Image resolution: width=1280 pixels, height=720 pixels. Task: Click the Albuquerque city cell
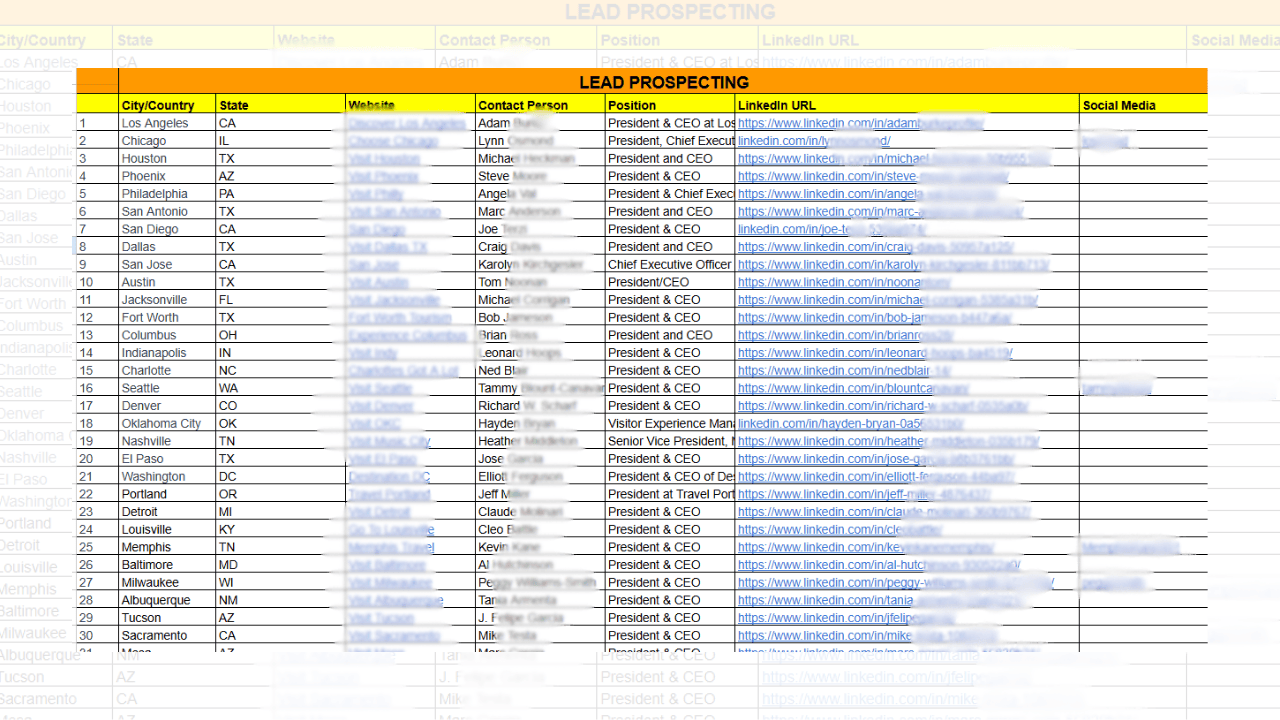click(x=167, y=600)
